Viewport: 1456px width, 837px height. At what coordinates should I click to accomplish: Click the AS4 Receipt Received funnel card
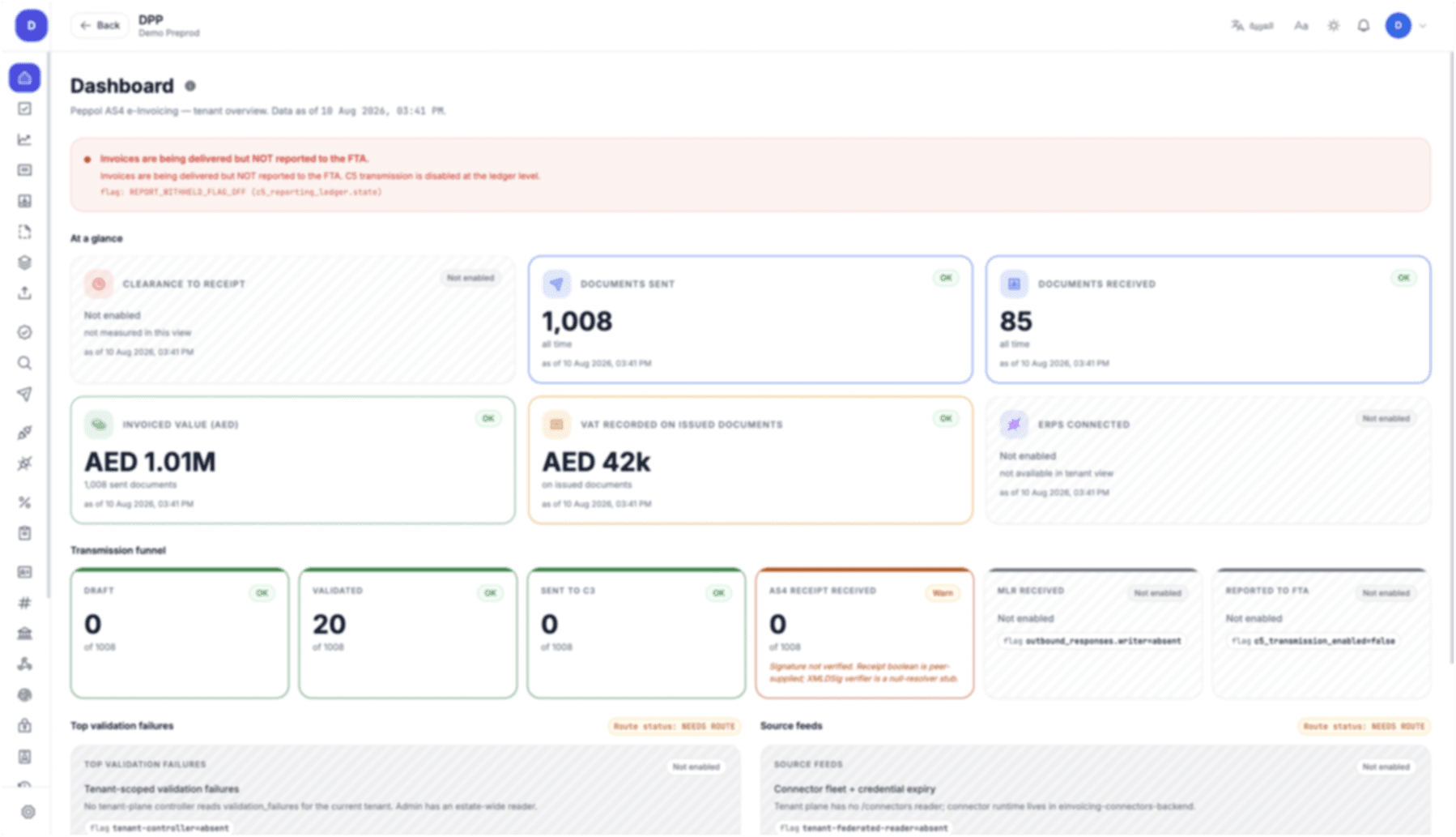[x=865, y=633]
